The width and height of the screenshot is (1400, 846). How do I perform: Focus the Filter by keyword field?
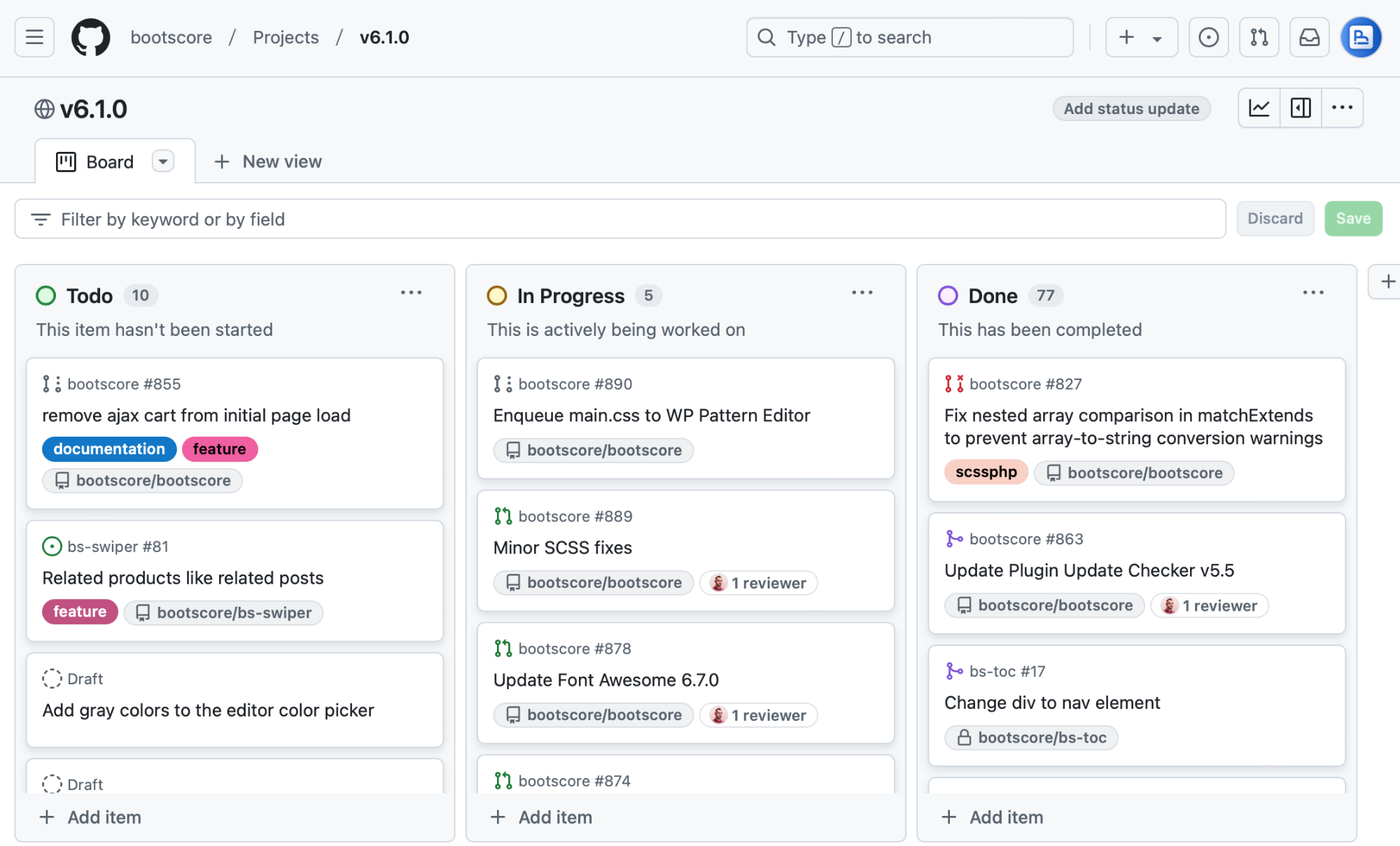[x=620, y=219]
